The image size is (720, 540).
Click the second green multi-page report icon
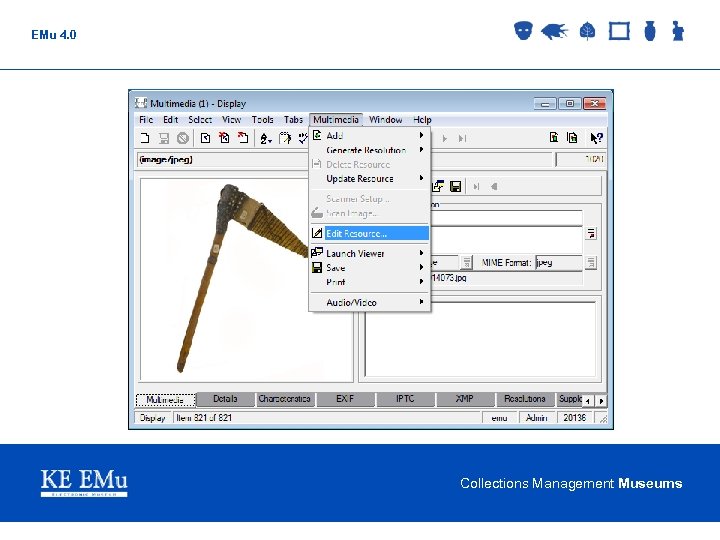coord(572,137)
